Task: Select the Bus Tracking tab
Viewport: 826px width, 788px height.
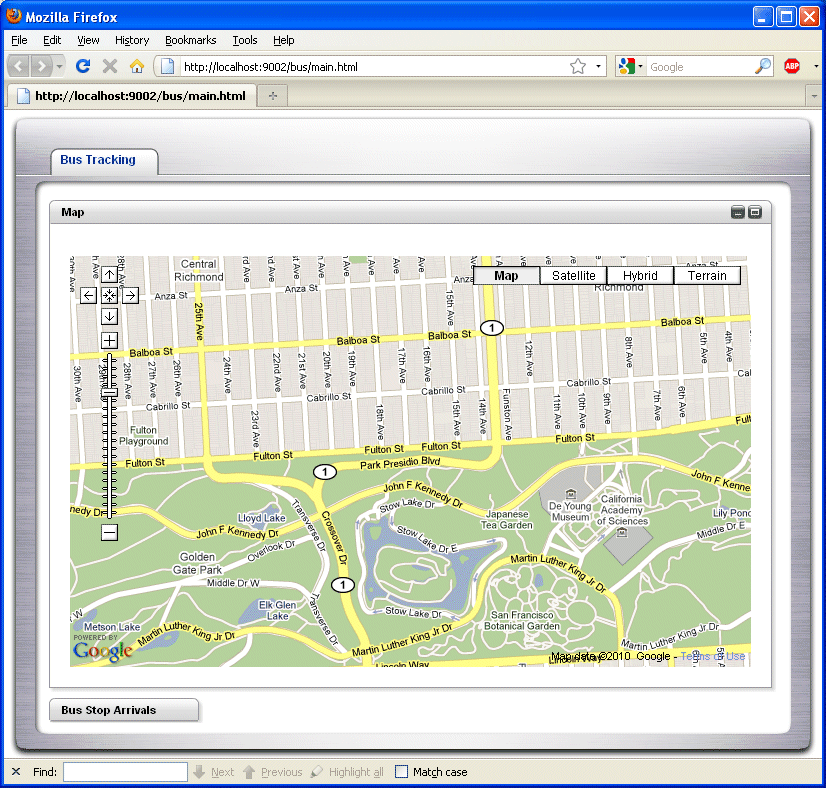Action: coord(98,160)
